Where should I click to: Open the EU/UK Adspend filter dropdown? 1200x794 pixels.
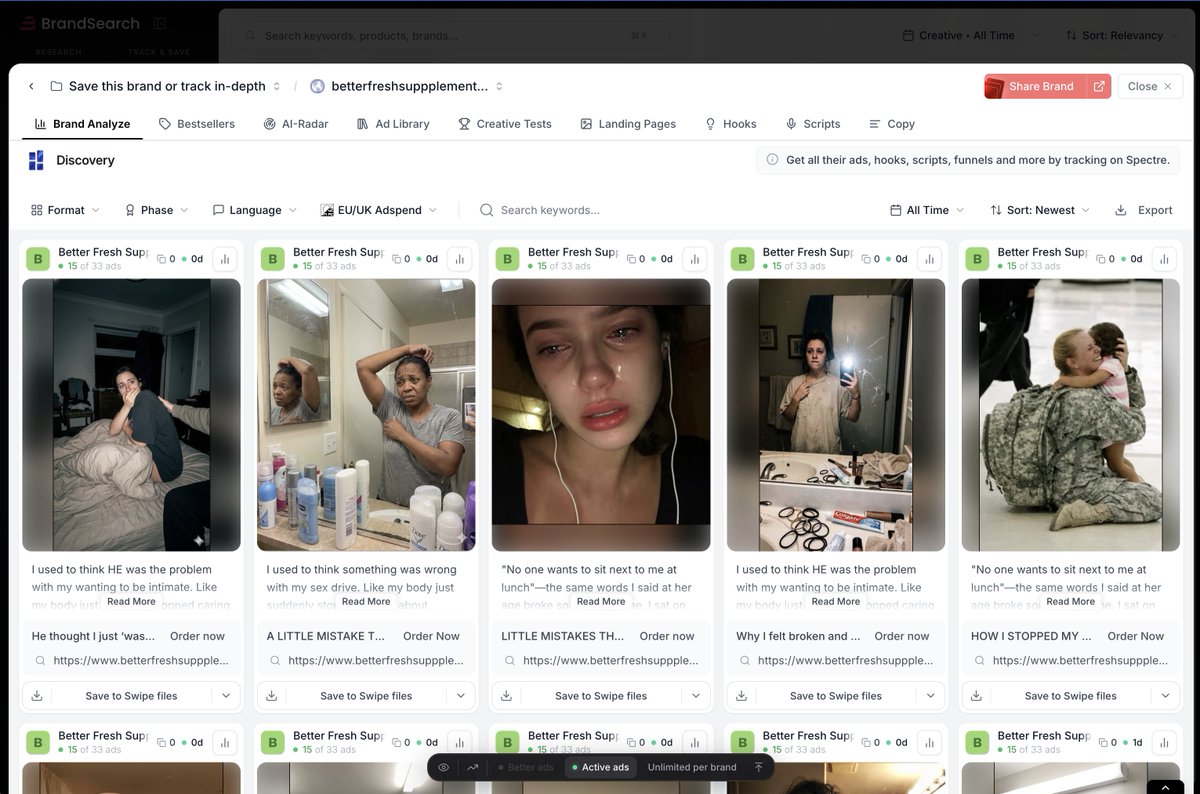point(379,210)
